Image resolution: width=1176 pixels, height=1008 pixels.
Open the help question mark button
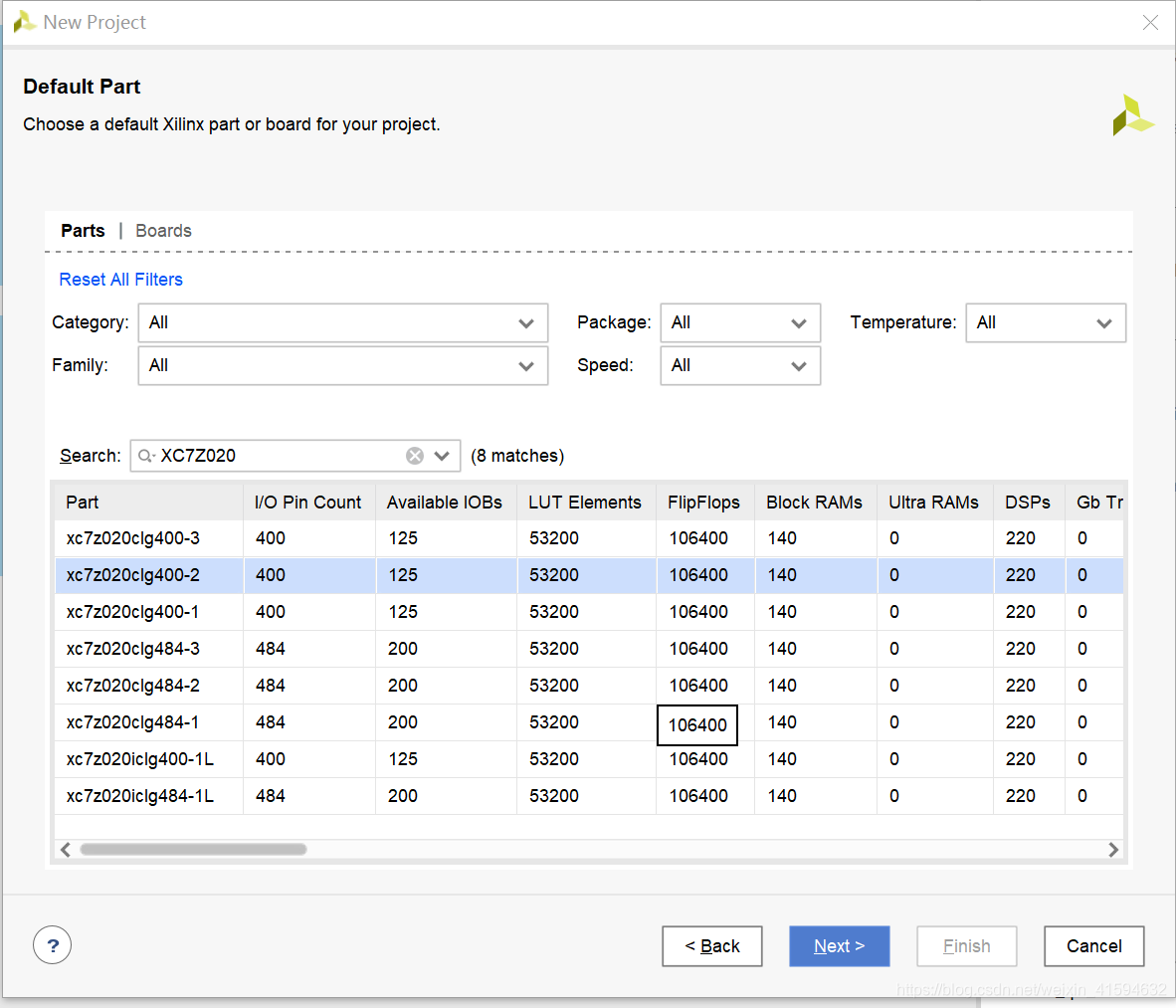pyautogui.click(x=53, y=945)
